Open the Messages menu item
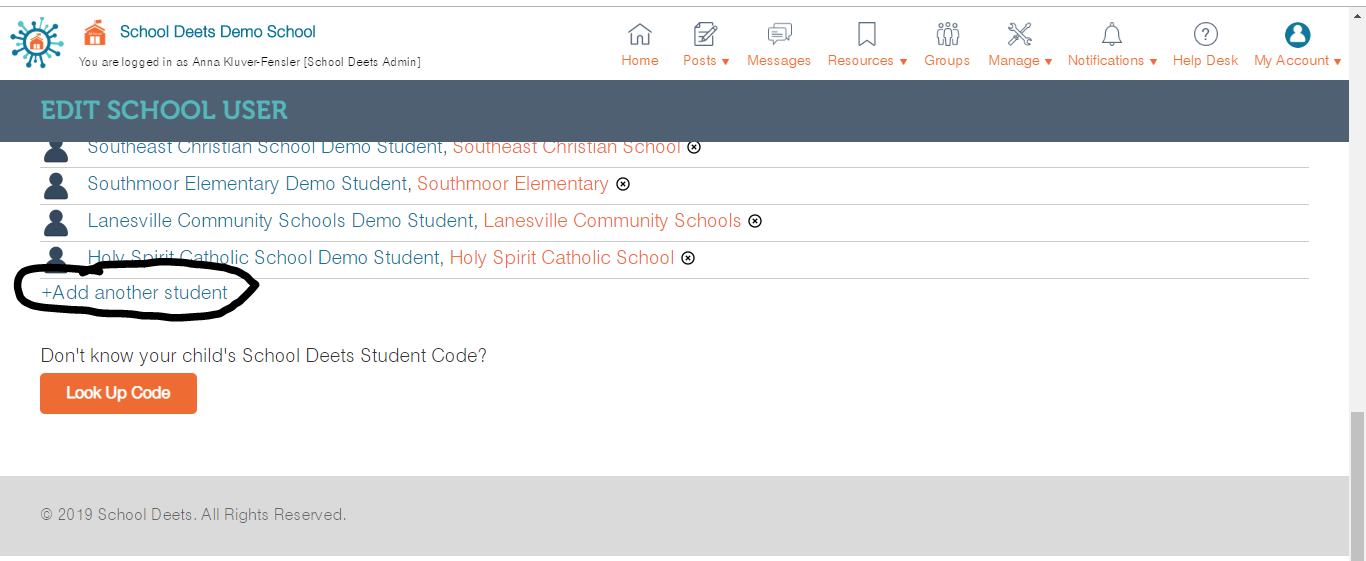The height and width of the screenshot is (561, 1366). tap(779, 60)
